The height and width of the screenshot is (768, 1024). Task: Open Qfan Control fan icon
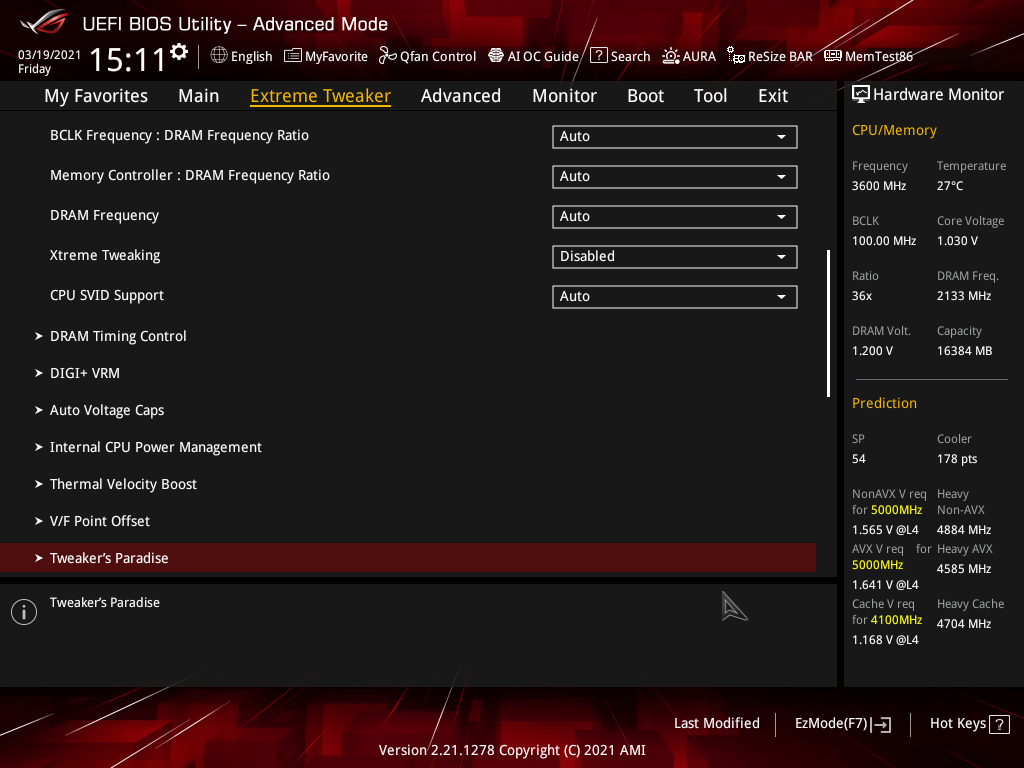[x=388, y=56]
